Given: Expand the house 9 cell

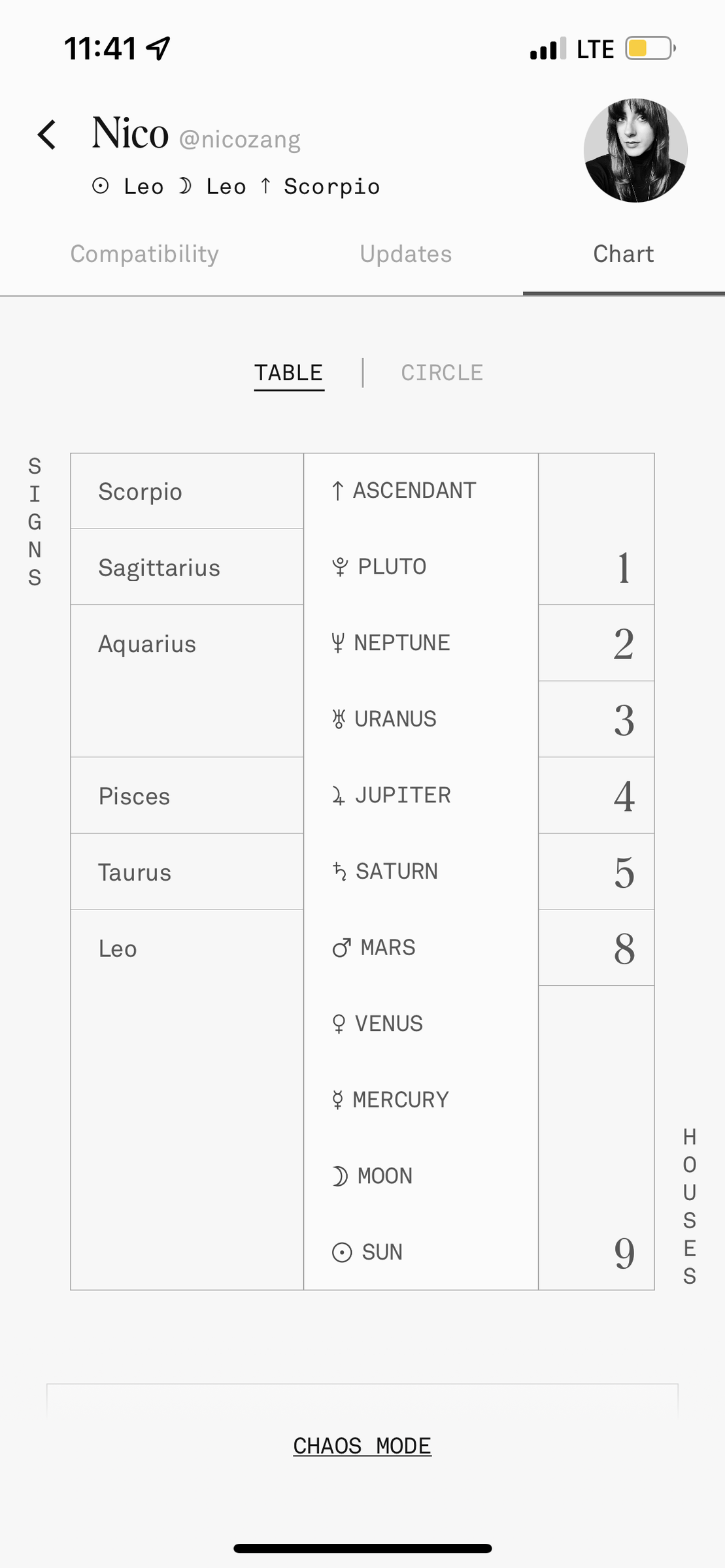Looking at the screenshot, I should coord(596,1137).
